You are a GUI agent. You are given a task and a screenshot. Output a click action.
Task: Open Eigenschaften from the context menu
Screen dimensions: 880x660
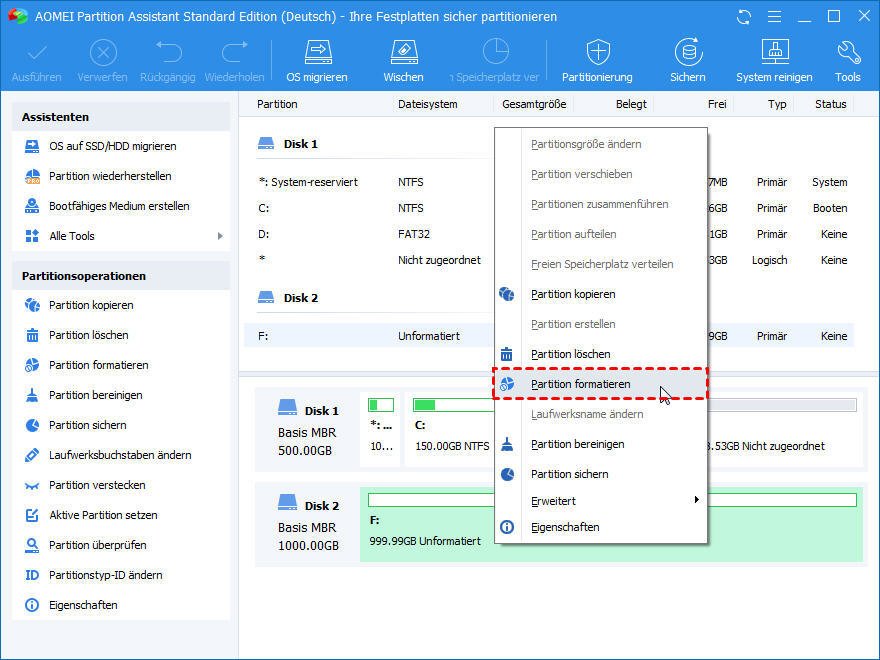(601, 528)
